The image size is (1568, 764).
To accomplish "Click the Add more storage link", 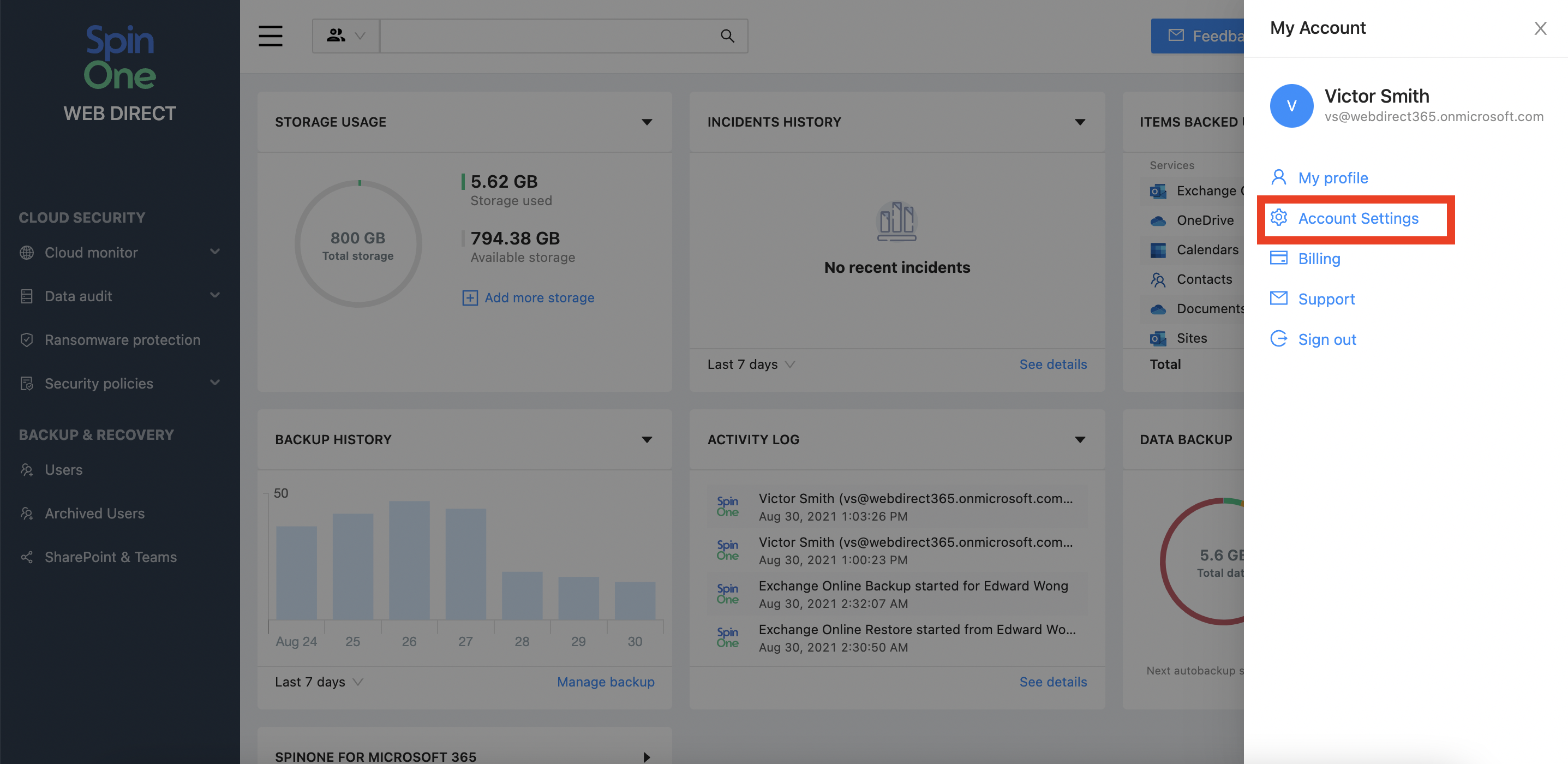I will pos(538,297).
